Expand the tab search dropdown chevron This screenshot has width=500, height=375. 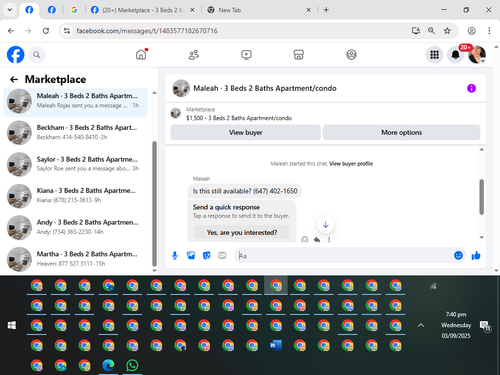10,10
